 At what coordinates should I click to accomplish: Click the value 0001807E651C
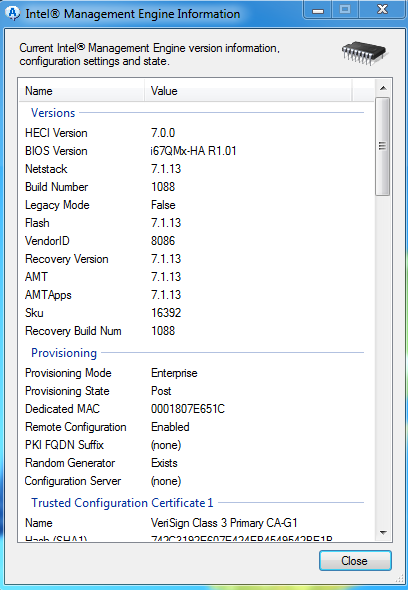188,409
